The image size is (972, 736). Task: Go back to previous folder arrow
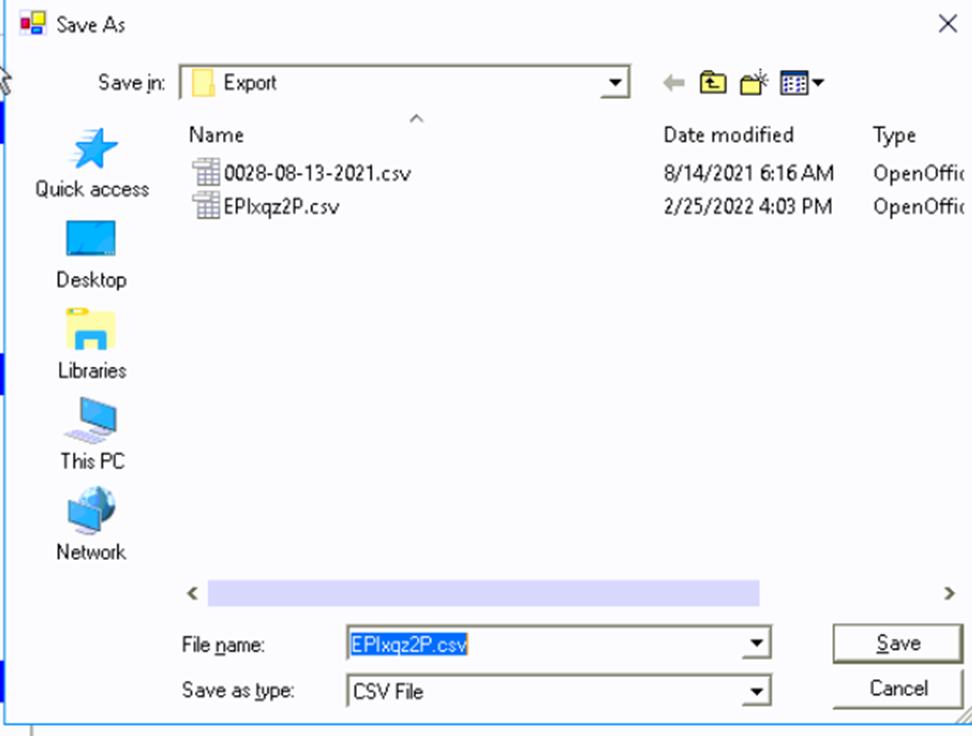(x=674, y=82)
